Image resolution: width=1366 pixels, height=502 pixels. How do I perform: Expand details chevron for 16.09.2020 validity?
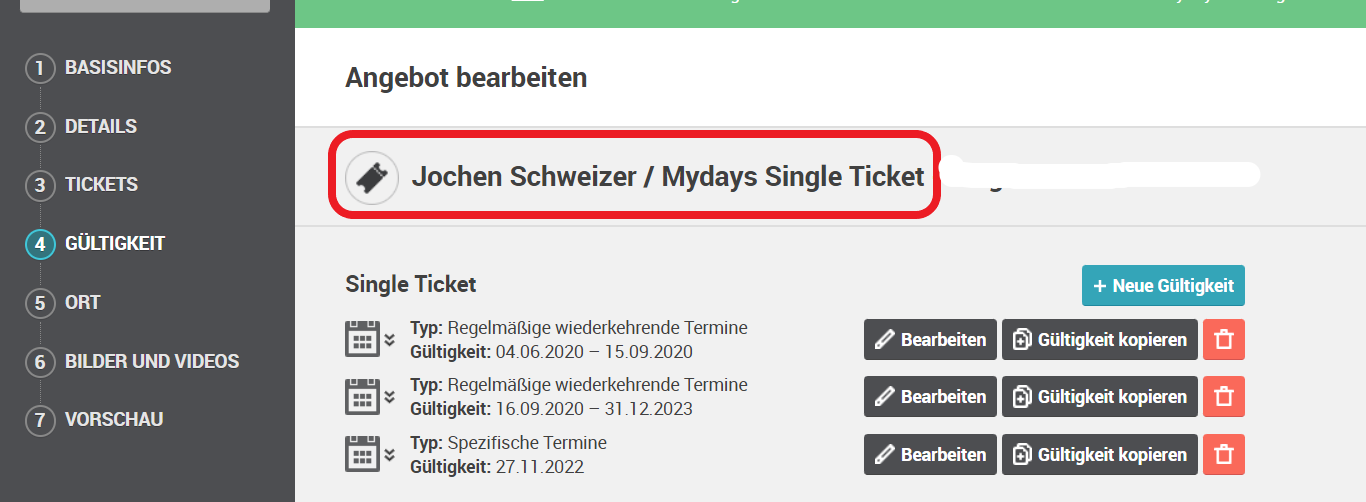(x=390, y=397)
